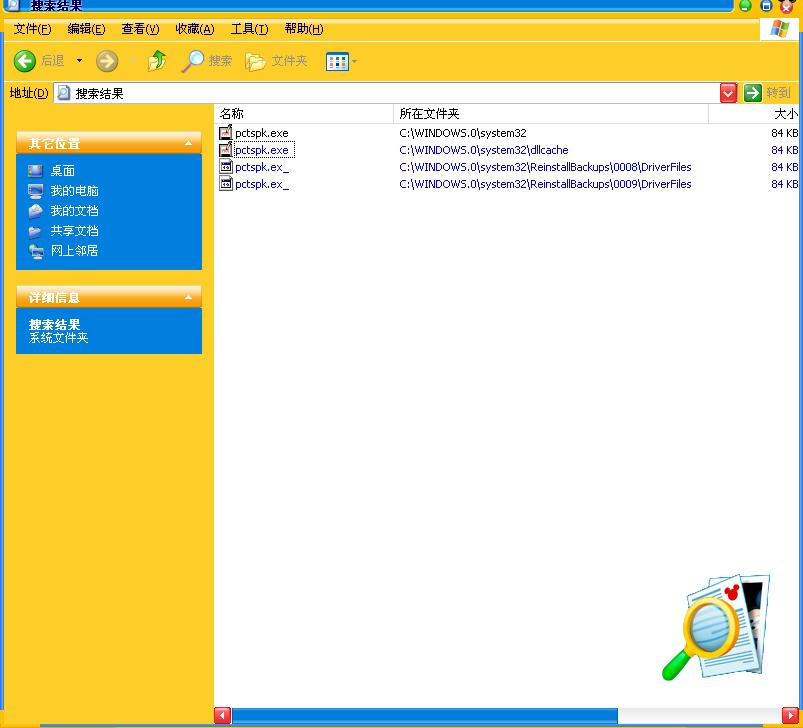Click the address bar page icon
The width and height of the screenshot is (803, 728).
click(64, 93)
